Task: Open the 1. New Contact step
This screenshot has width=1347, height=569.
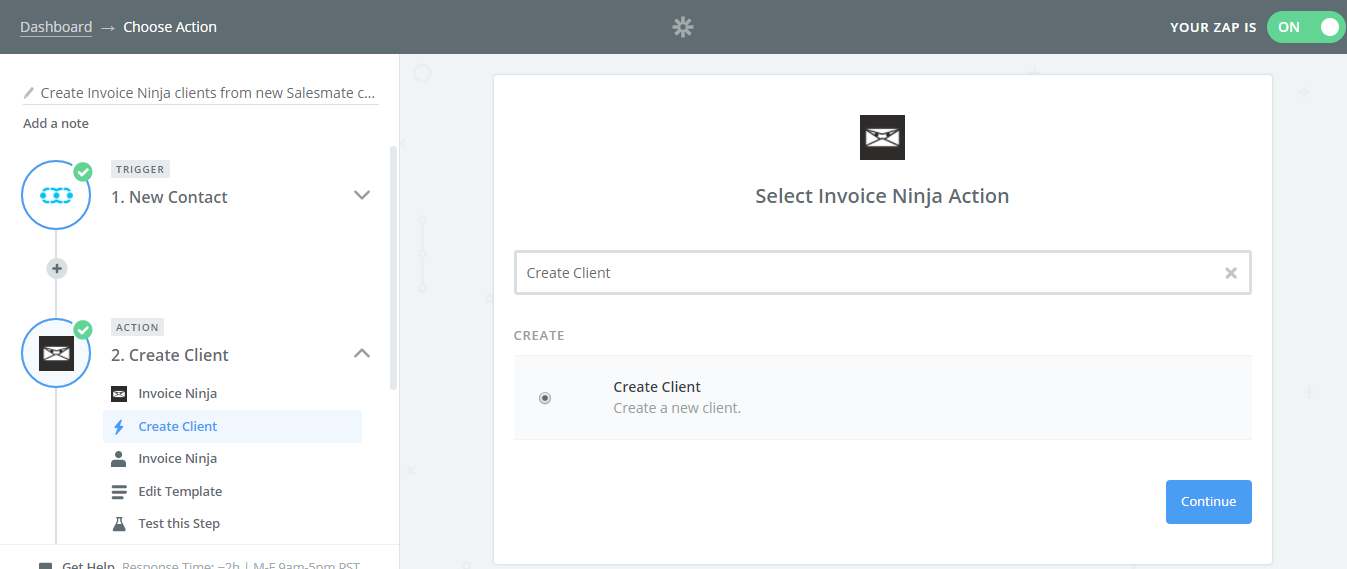Action: (x=169, y=197)
